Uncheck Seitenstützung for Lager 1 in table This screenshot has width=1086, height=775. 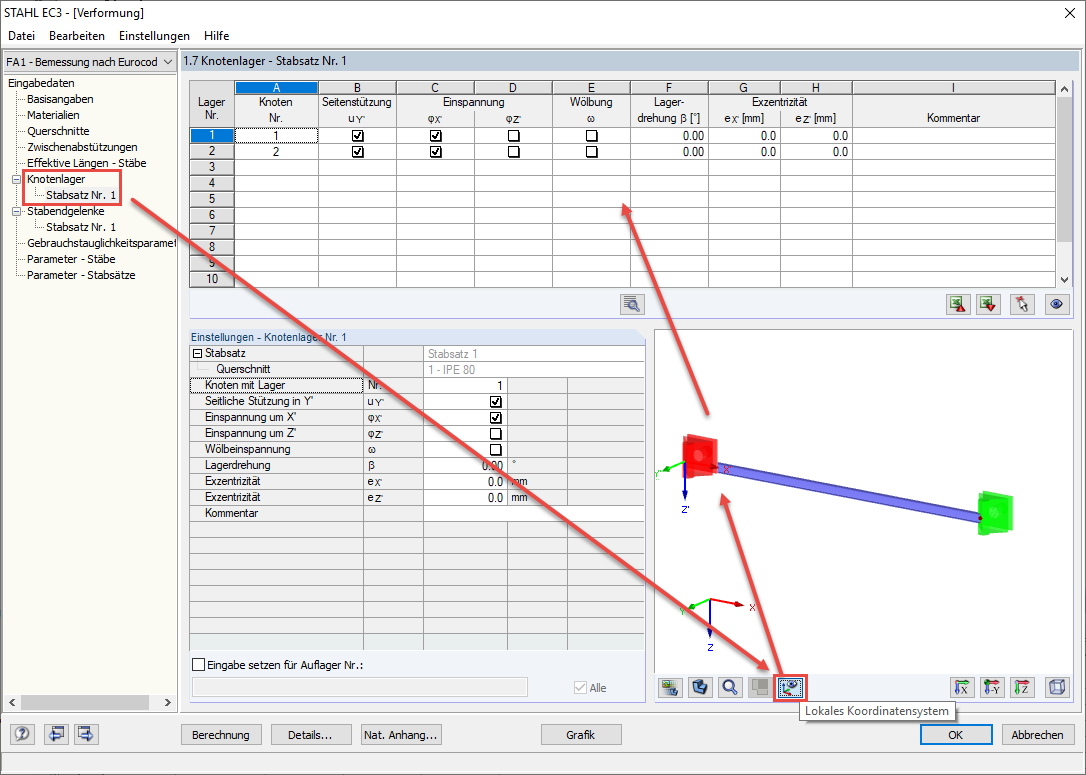coord(357,136)
